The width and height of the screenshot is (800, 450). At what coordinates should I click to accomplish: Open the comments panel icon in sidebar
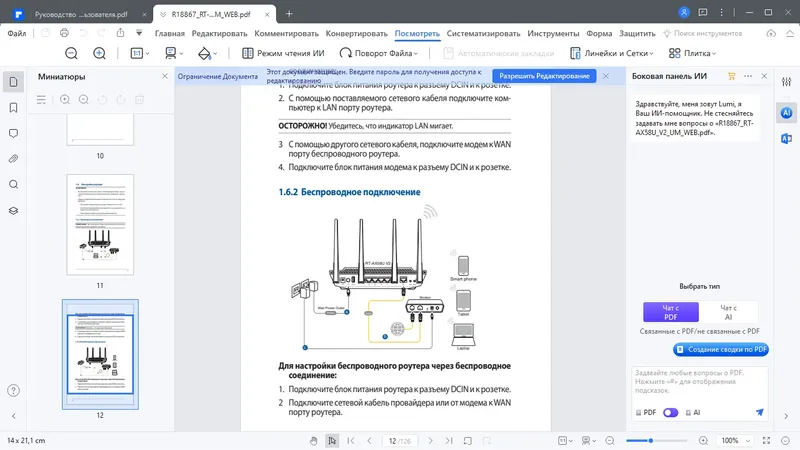tap(14, 134)
